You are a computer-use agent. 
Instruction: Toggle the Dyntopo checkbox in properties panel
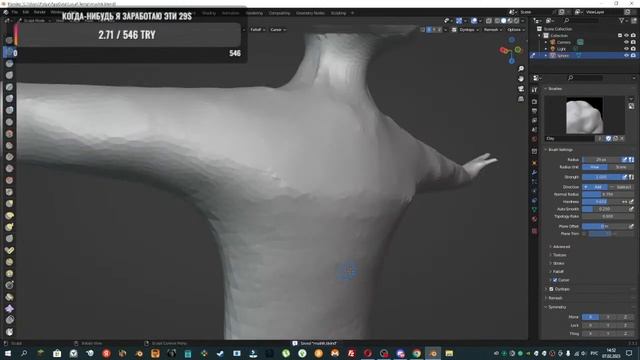551,289
